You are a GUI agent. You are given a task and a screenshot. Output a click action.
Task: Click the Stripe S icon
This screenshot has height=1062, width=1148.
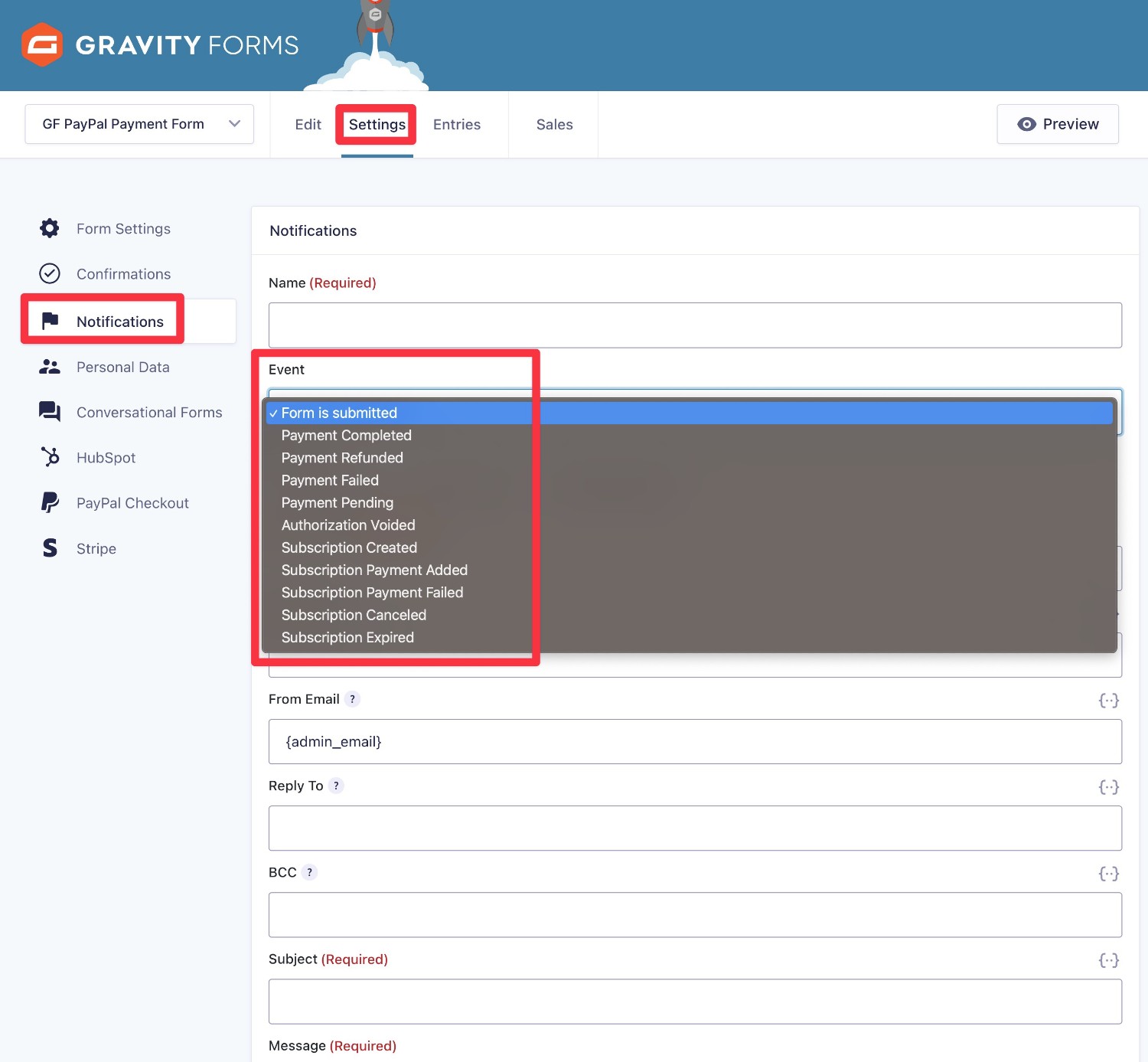point(50,547)
